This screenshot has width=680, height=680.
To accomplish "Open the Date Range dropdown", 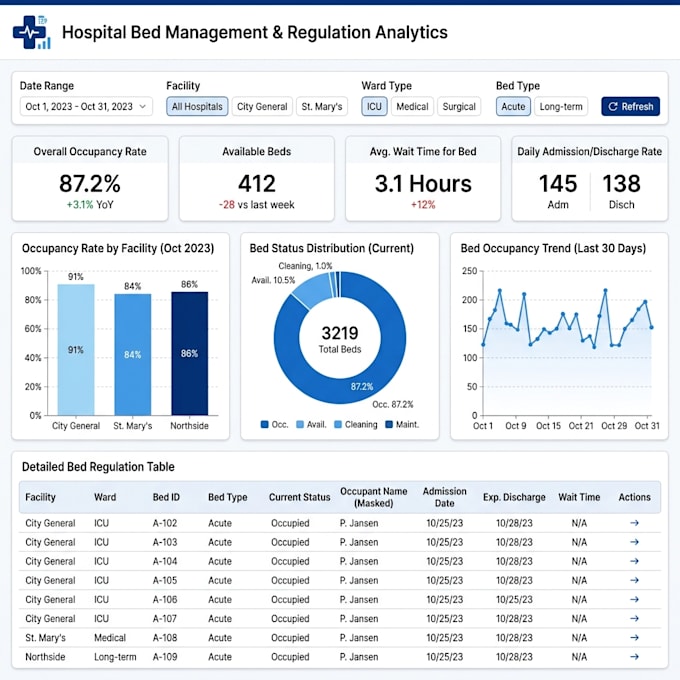I will click(x=86, y=106).
